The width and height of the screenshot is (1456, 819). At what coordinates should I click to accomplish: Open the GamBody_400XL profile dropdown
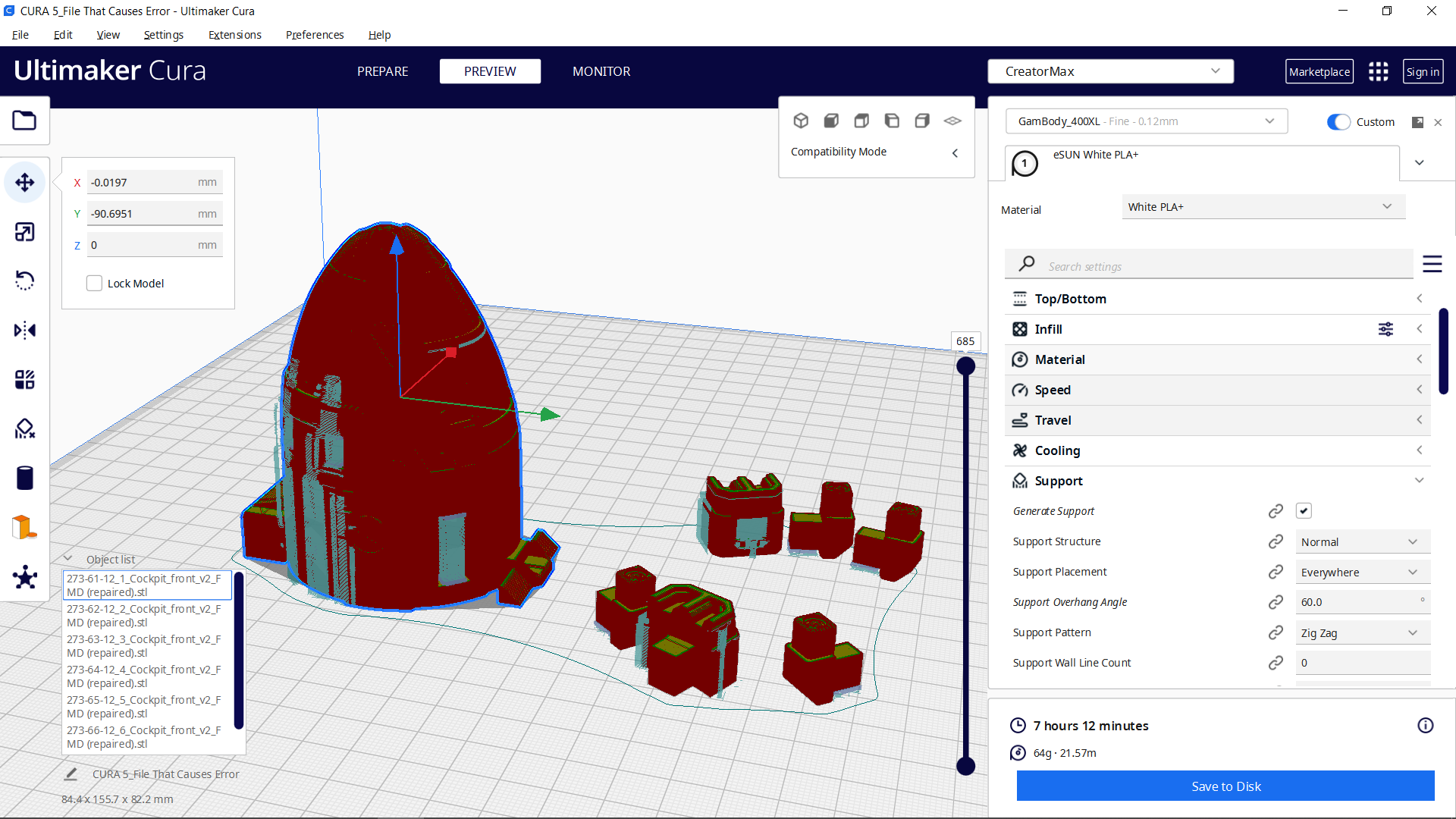[x=1147, y=121]
